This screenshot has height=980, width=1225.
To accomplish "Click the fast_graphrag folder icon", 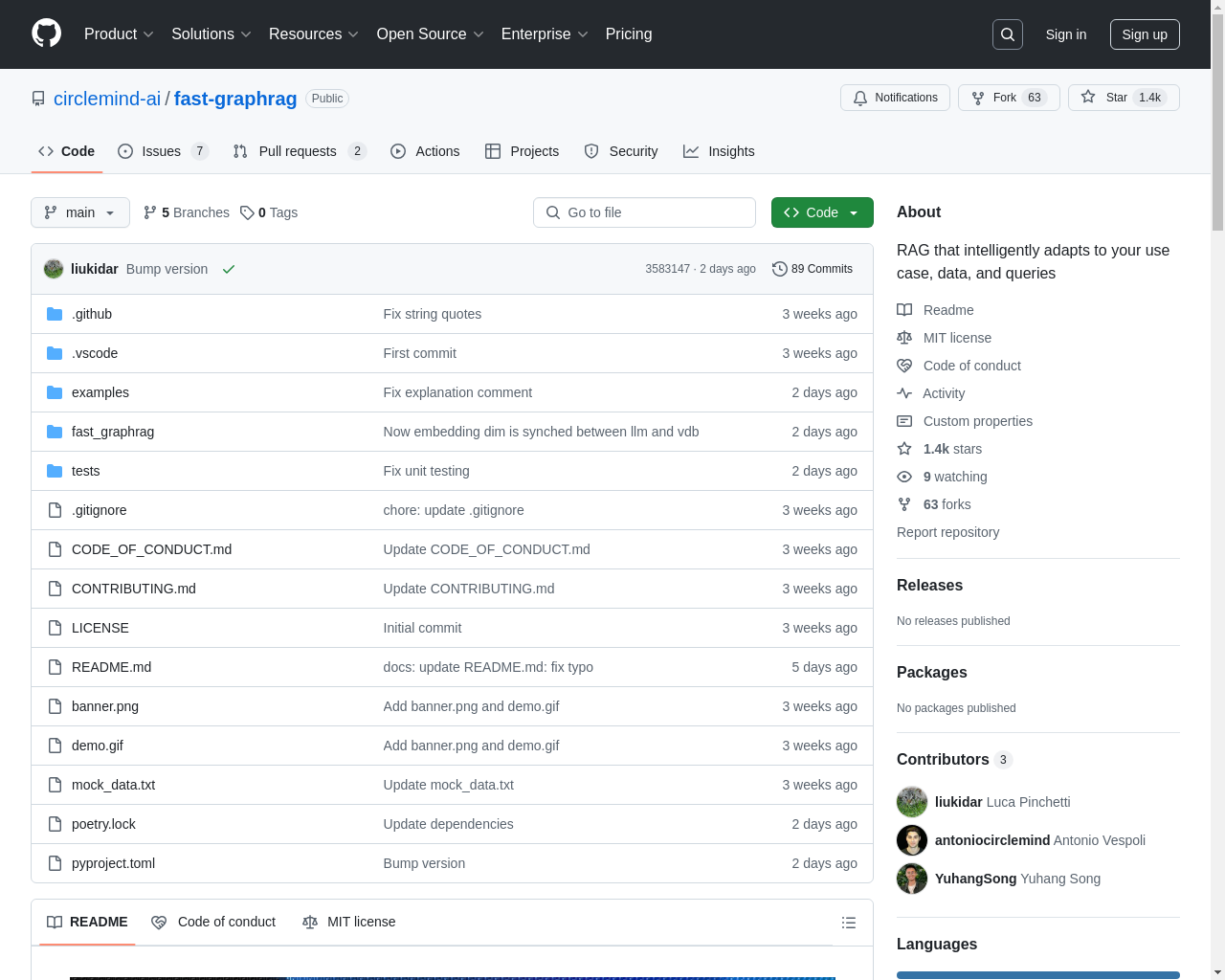I will coord(55,432).
